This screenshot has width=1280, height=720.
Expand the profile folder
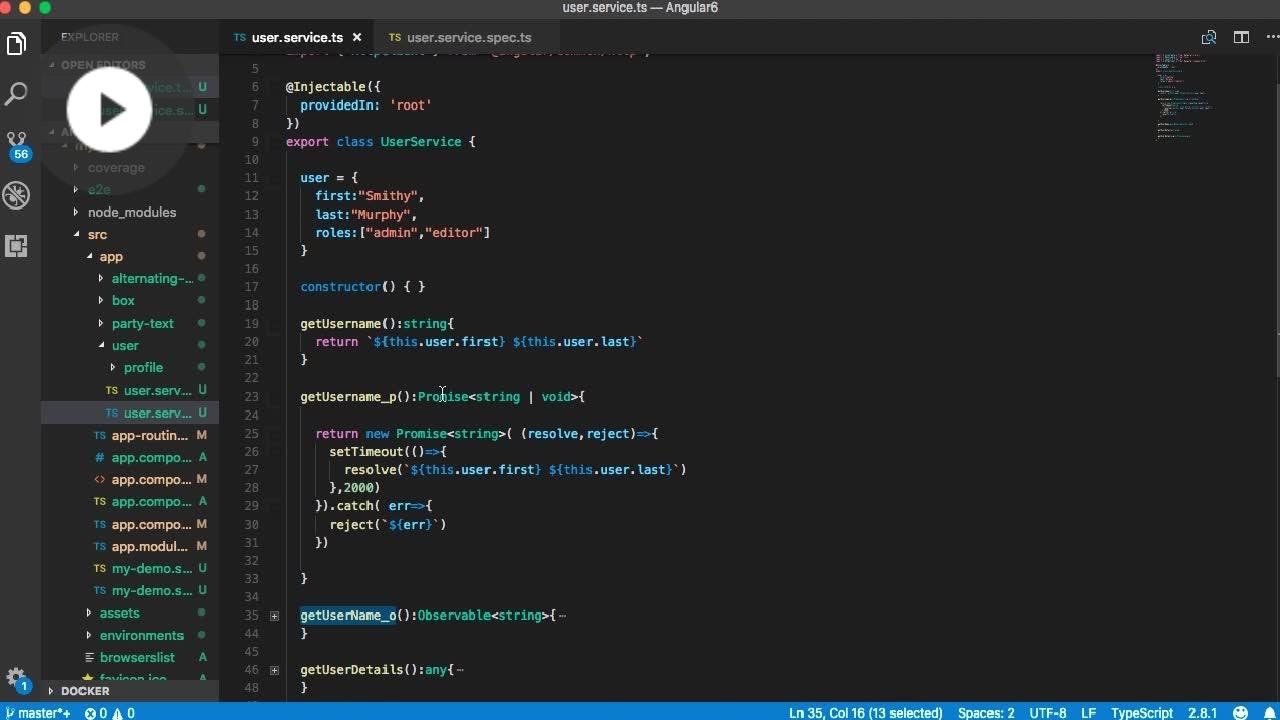[x=112, y=368]
